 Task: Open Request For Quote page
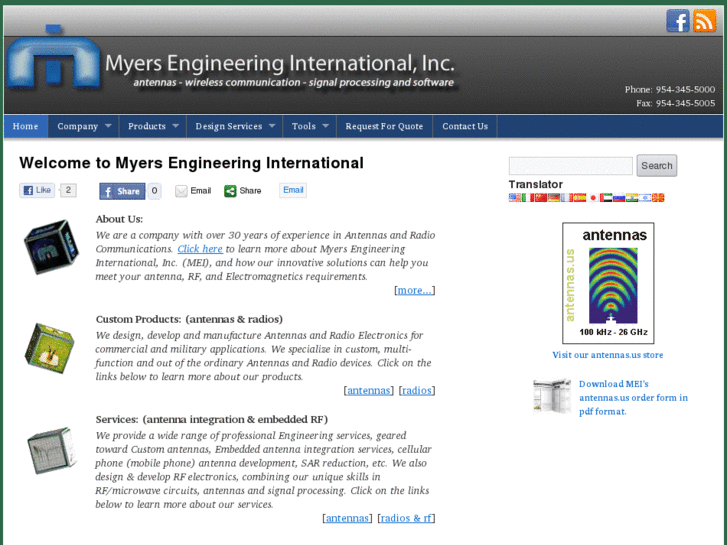tap(384, 126)
